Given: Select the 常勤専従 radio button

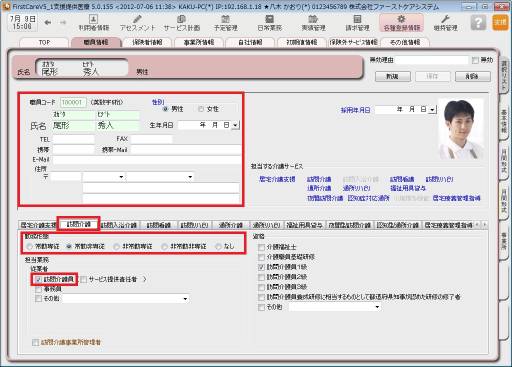Looking at the screenshot, I should pyautogui.click(x=29, y=247).
